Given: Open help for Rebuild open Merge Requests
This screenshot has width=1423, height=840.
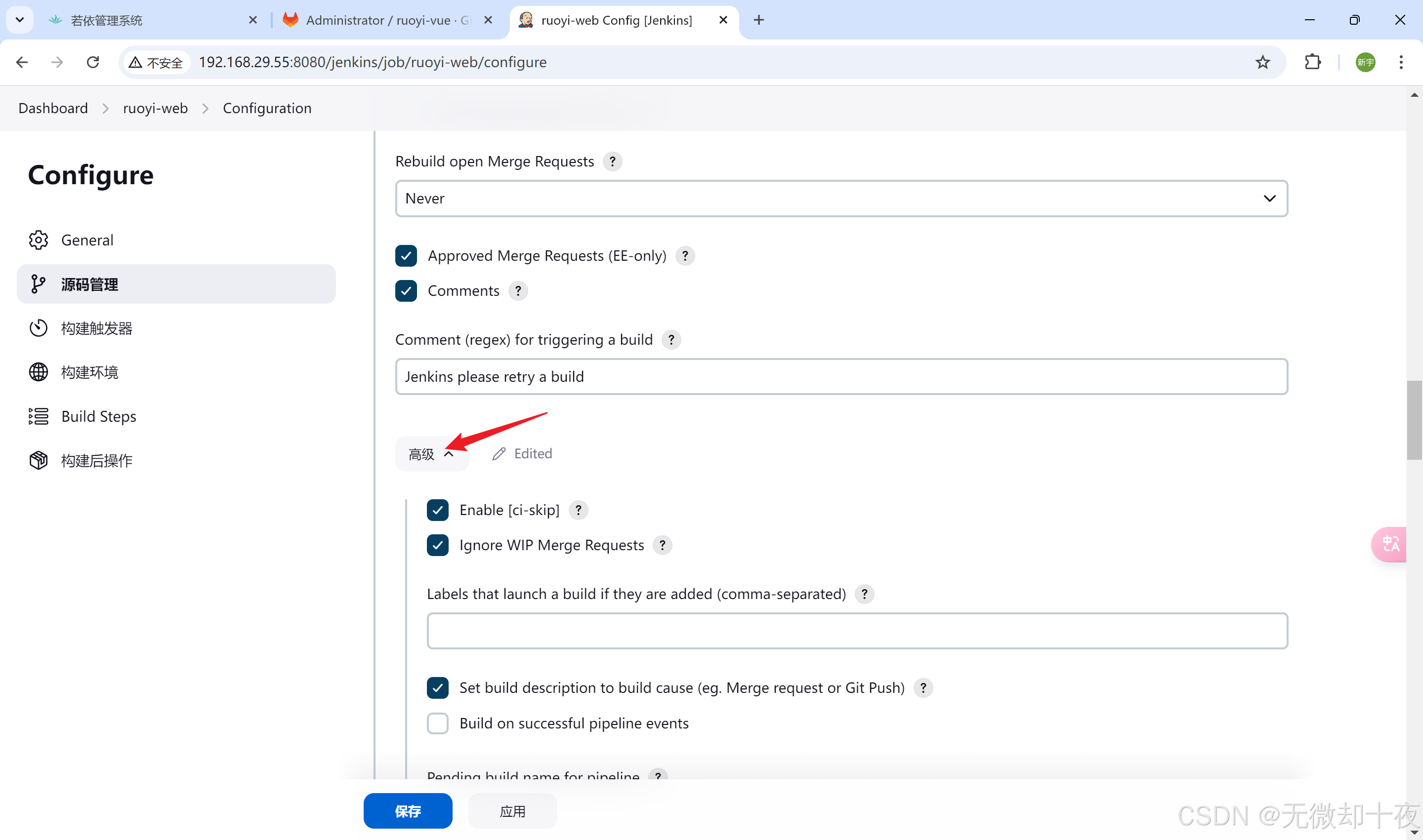Looking at the screenshot, I should (x=612, y=161).
